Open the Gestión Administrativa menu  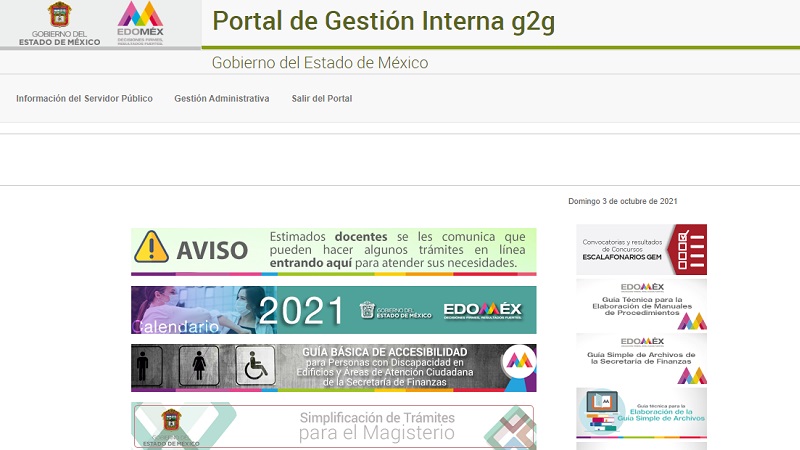point(221,98)
